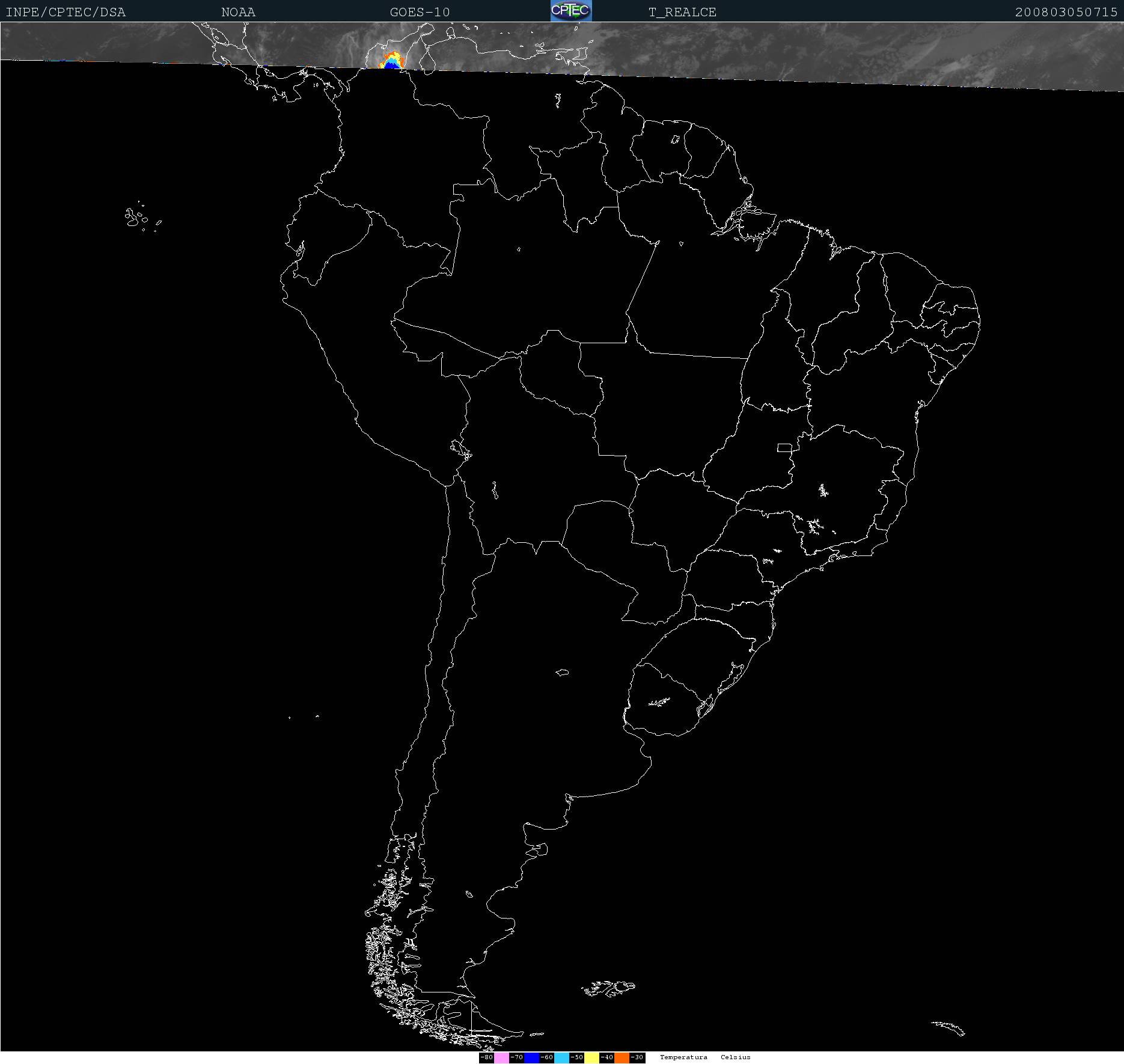Click the -80 legend value
Viewport: 1124px width, 1064px height.
(486, 1057)
